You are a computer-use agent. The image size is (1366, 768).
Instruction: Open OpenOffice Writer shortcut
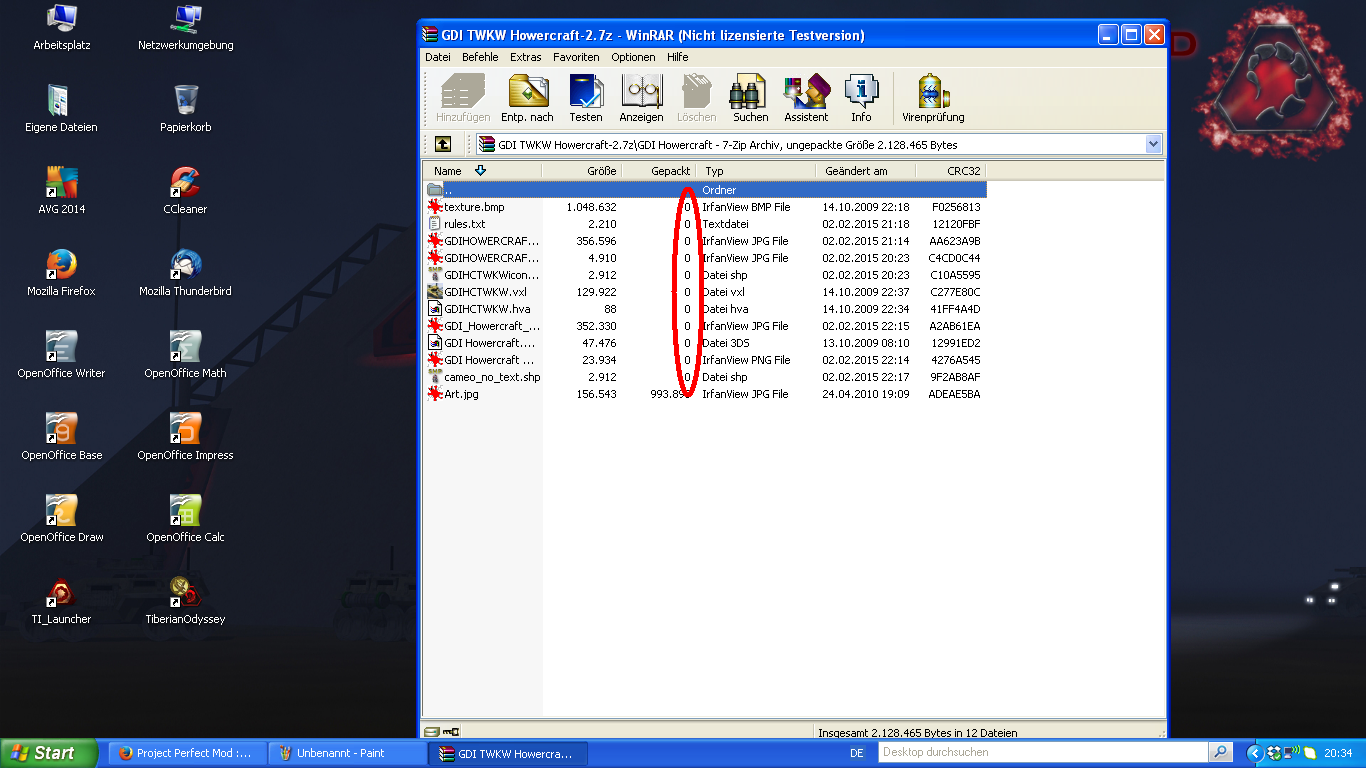coord(62,355)
